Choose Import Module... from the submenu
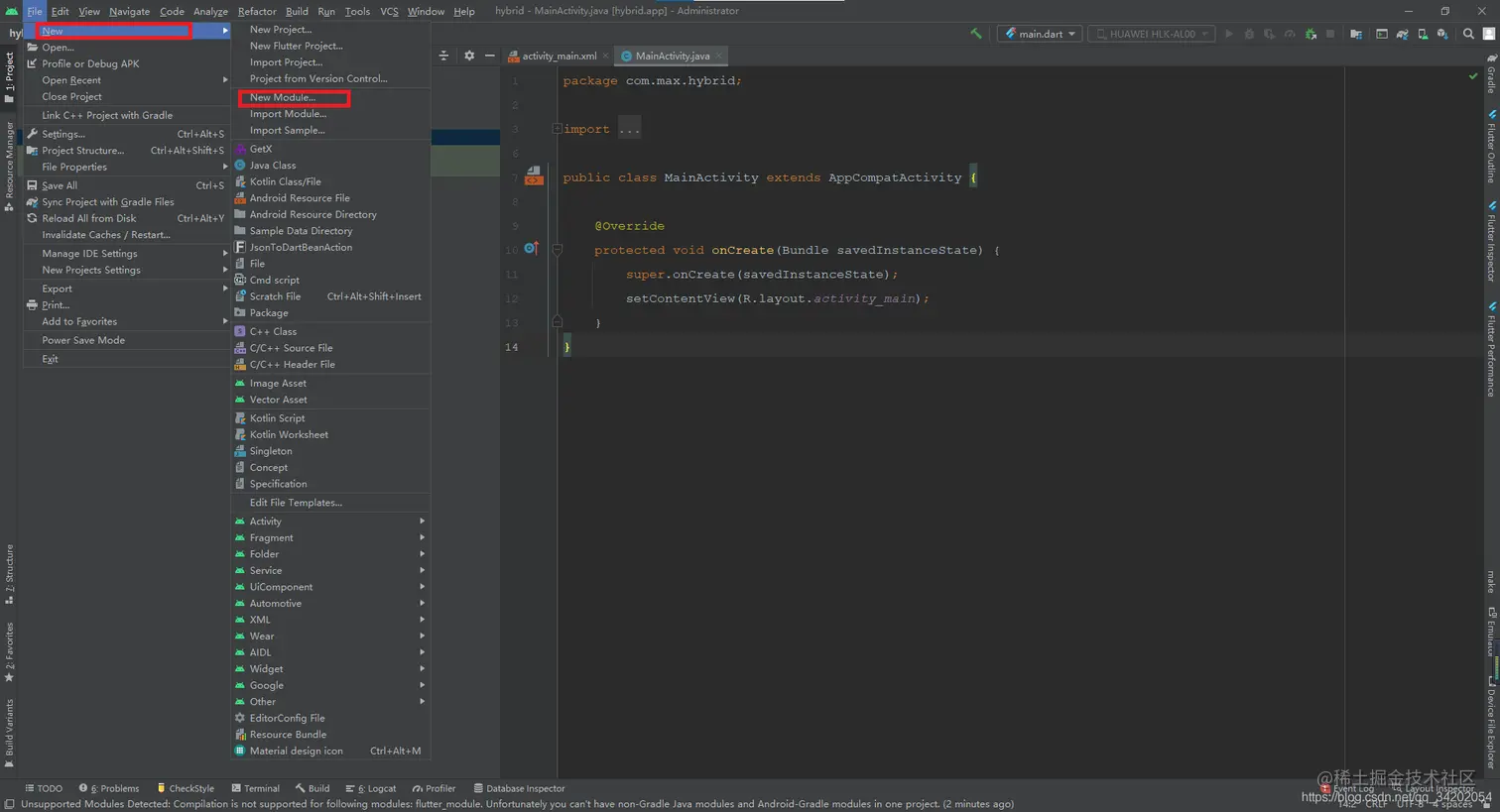 pos(330,114)
